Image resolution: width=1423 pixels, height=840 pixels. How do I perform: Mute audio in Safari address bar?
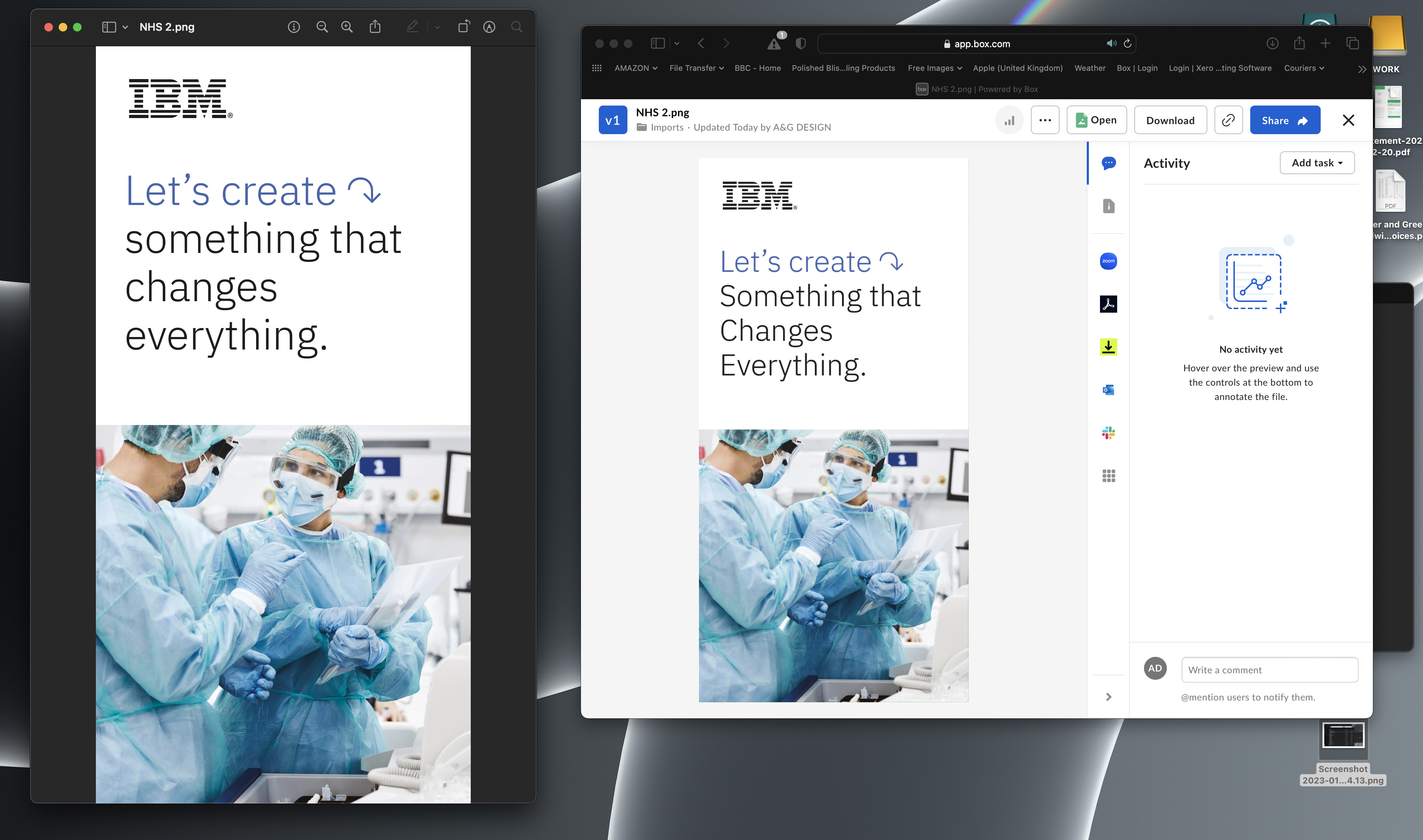[1111, 44]
